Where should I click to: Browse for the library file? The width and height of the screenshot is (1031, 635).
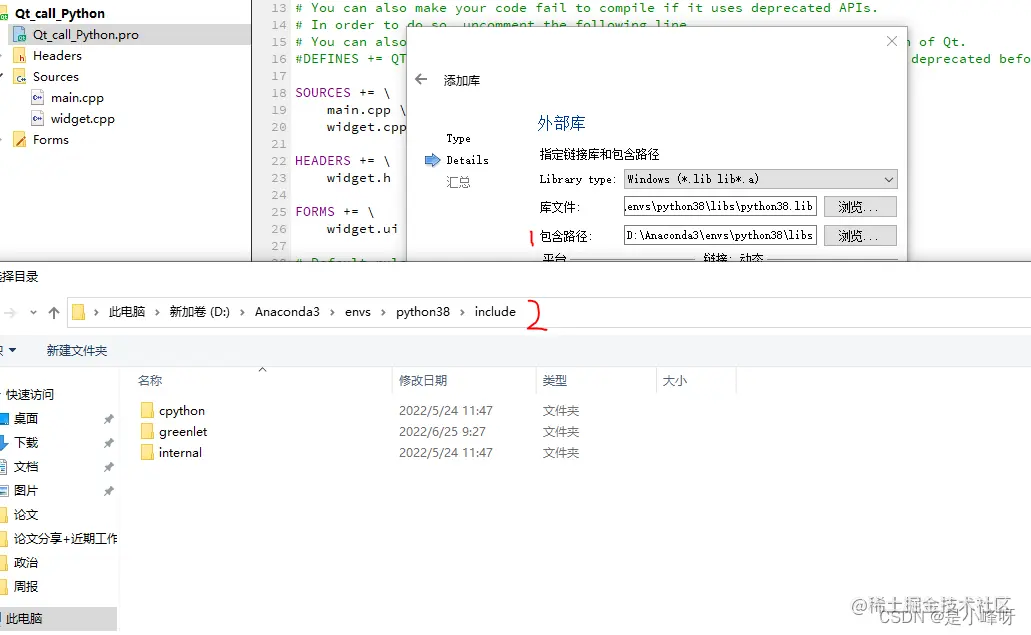(860, 206)
